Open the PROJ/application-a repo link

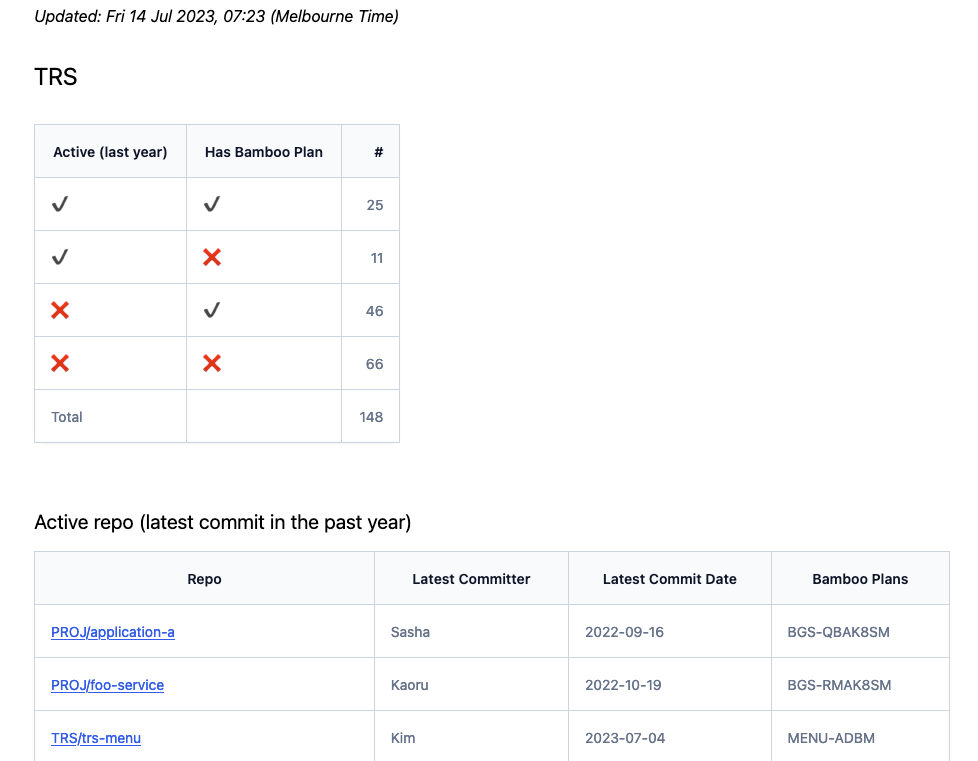[113, 632]
